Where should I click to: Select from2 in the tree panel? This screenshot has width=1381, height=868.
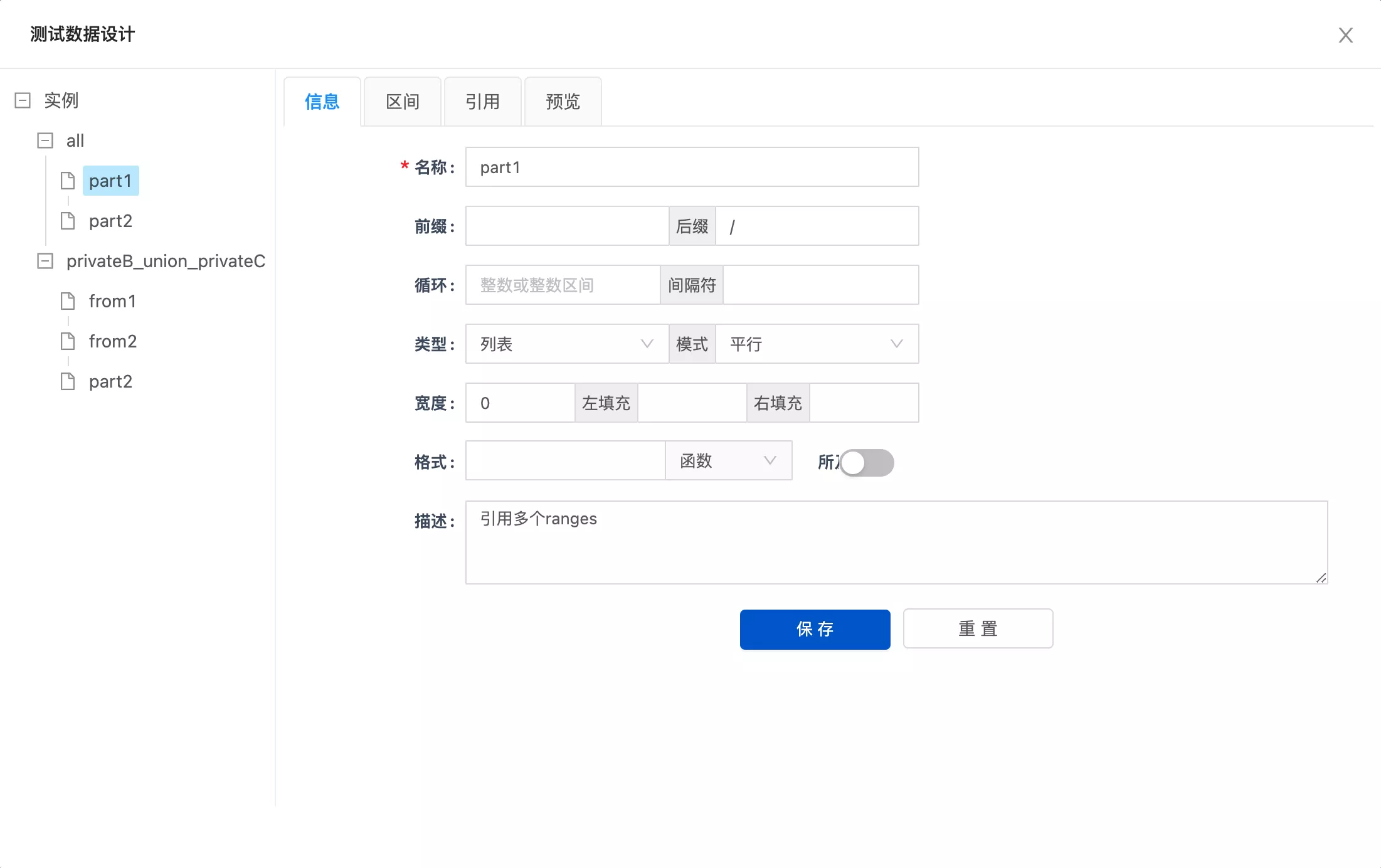[113, 341]
